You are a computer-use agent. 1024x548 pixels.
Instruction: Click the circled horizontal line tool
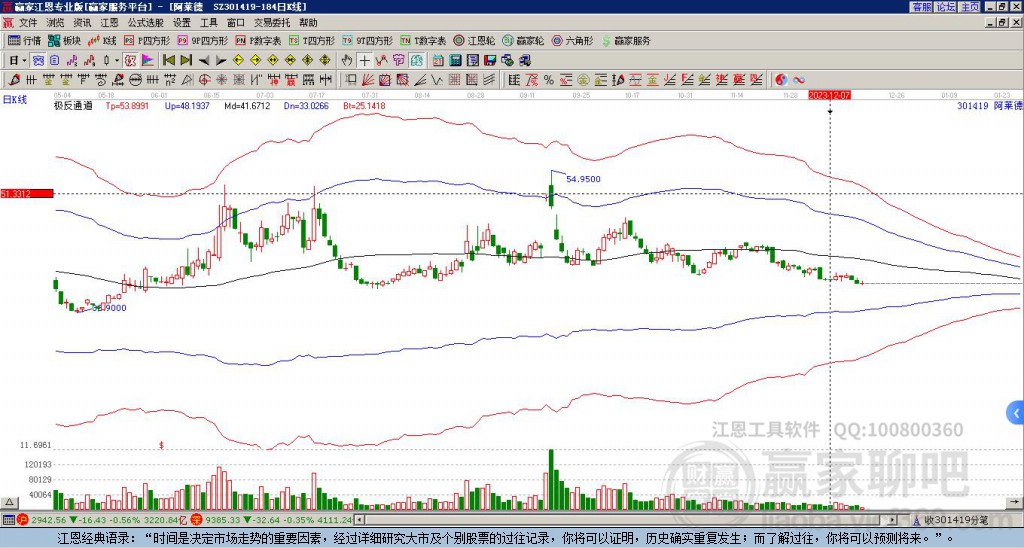[x=135, y=80]
